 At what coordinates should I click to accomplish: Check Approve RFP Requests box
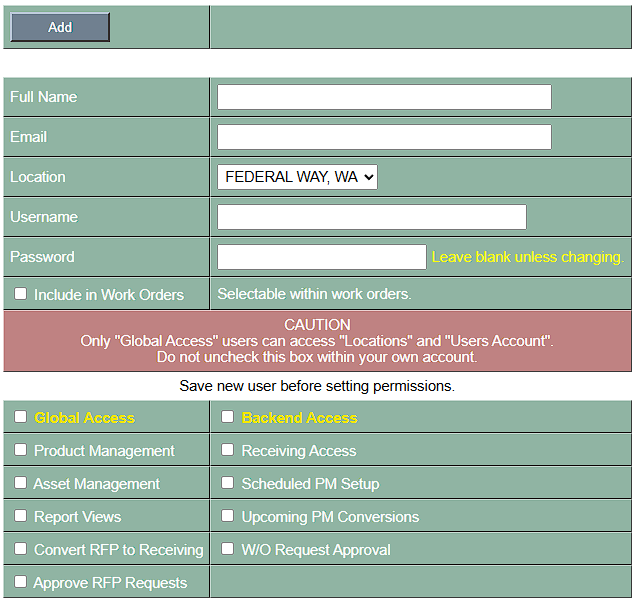21,582
